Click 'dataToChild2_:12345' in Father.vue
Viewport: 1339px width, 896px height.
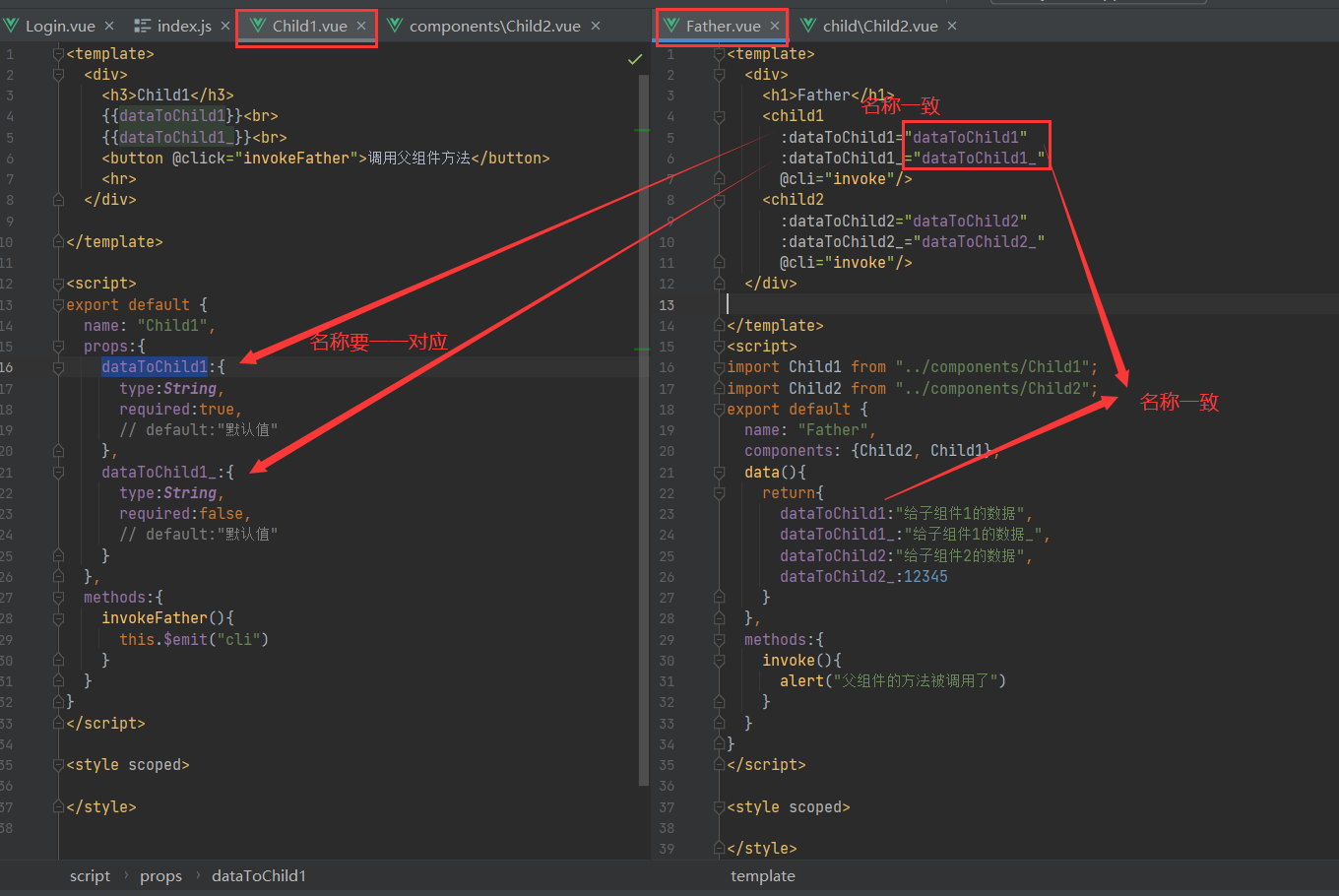pos(863,576)
